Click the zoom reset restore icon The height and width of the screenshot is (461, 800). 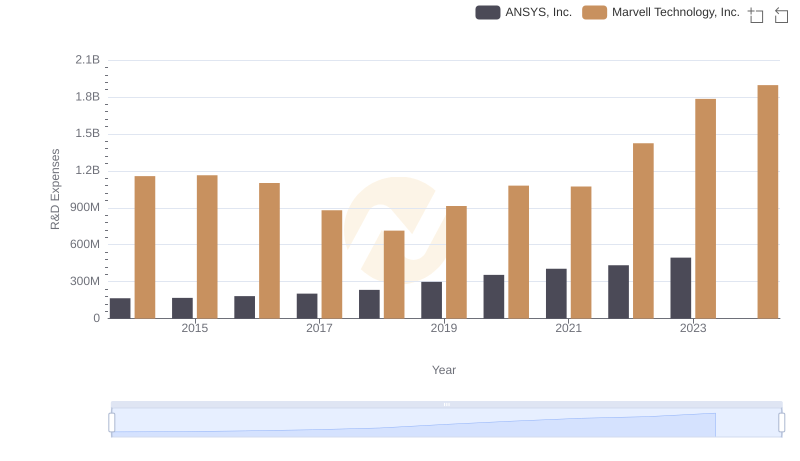(781, 15)
